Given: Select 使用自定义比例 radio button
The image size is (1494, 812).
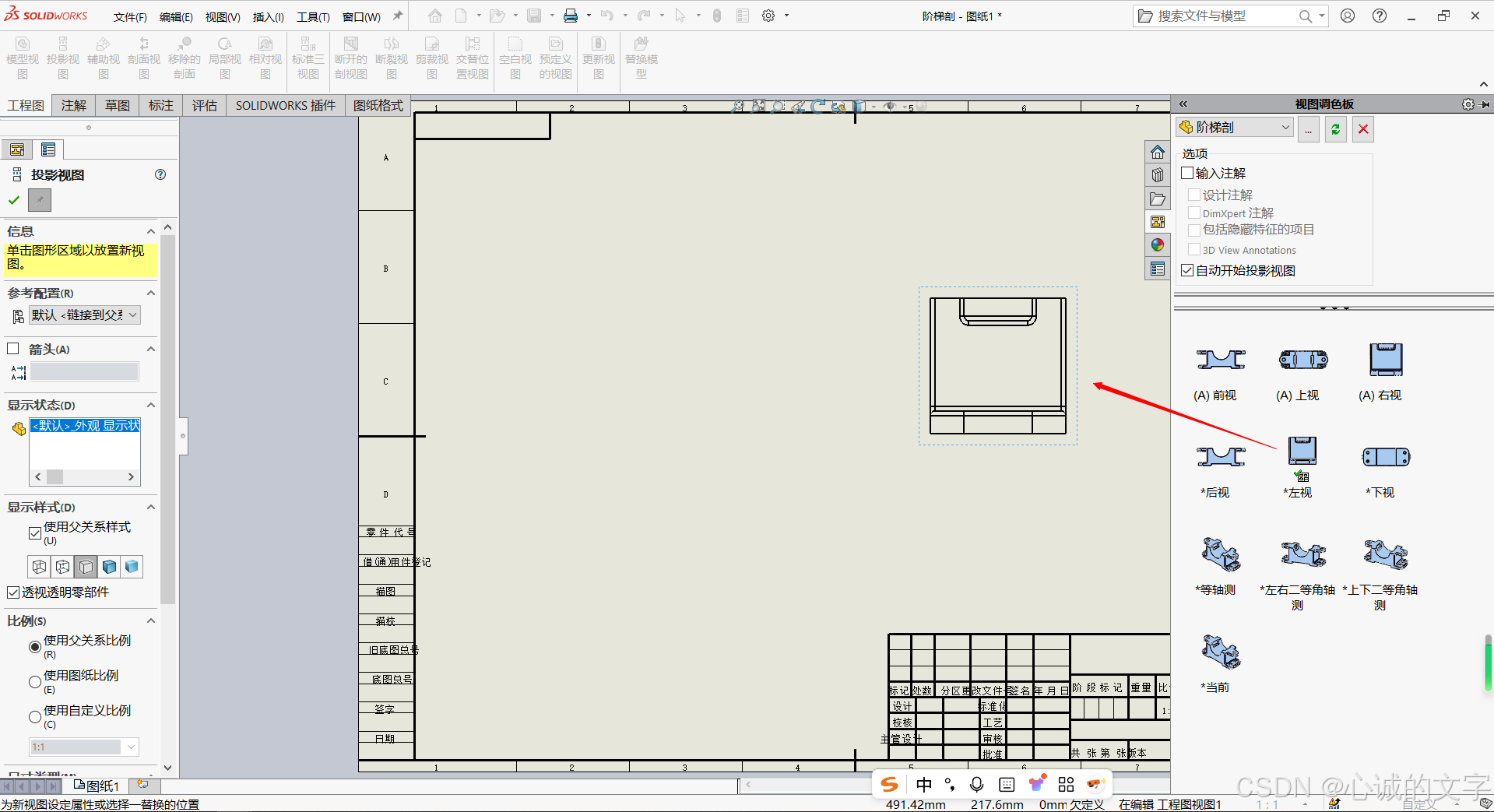Looking at the screenshot, I should [35, 717].
